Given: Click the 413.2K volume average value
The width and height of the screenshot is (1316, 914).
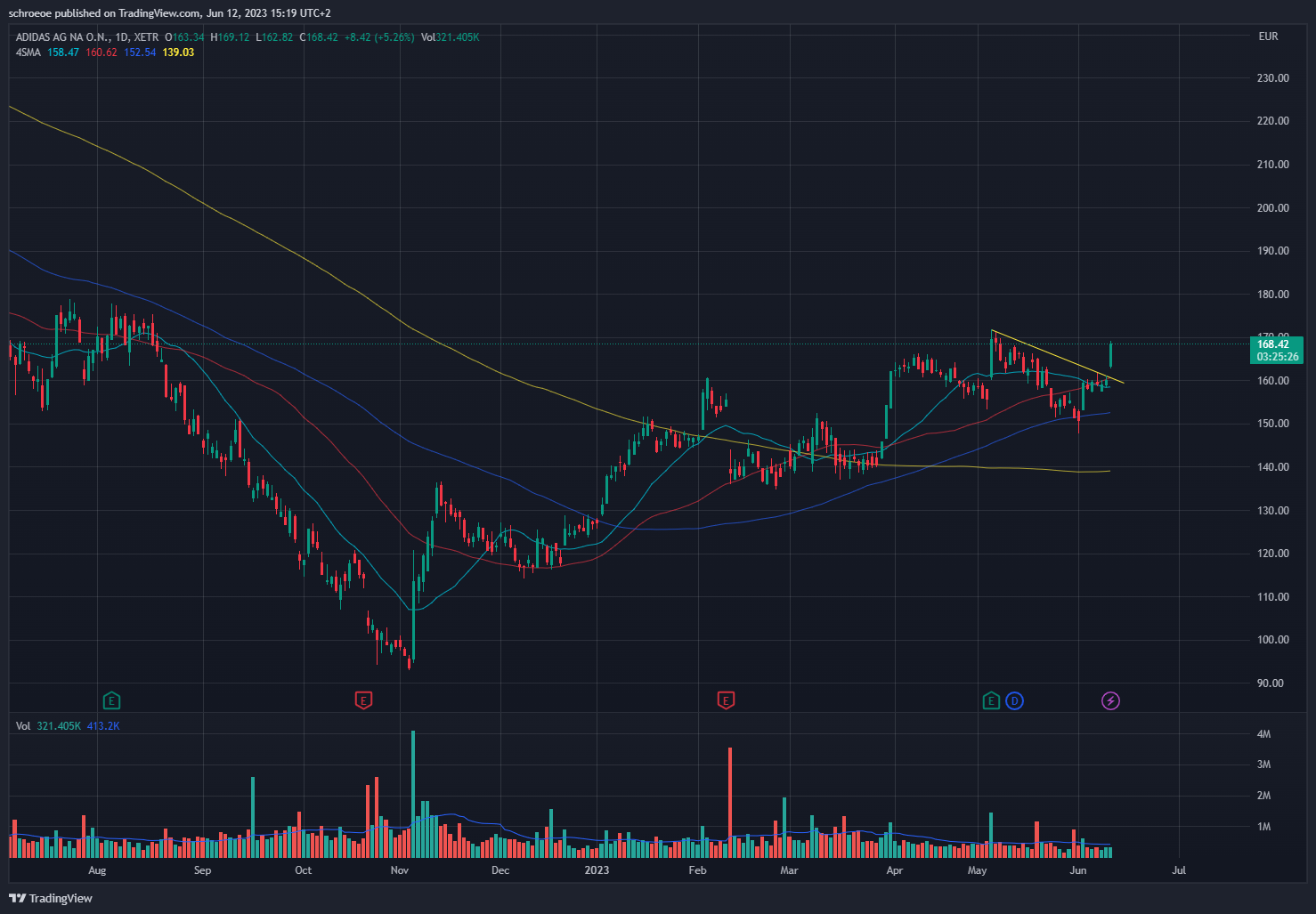Looking at the screenshot, I should [103, 726].
